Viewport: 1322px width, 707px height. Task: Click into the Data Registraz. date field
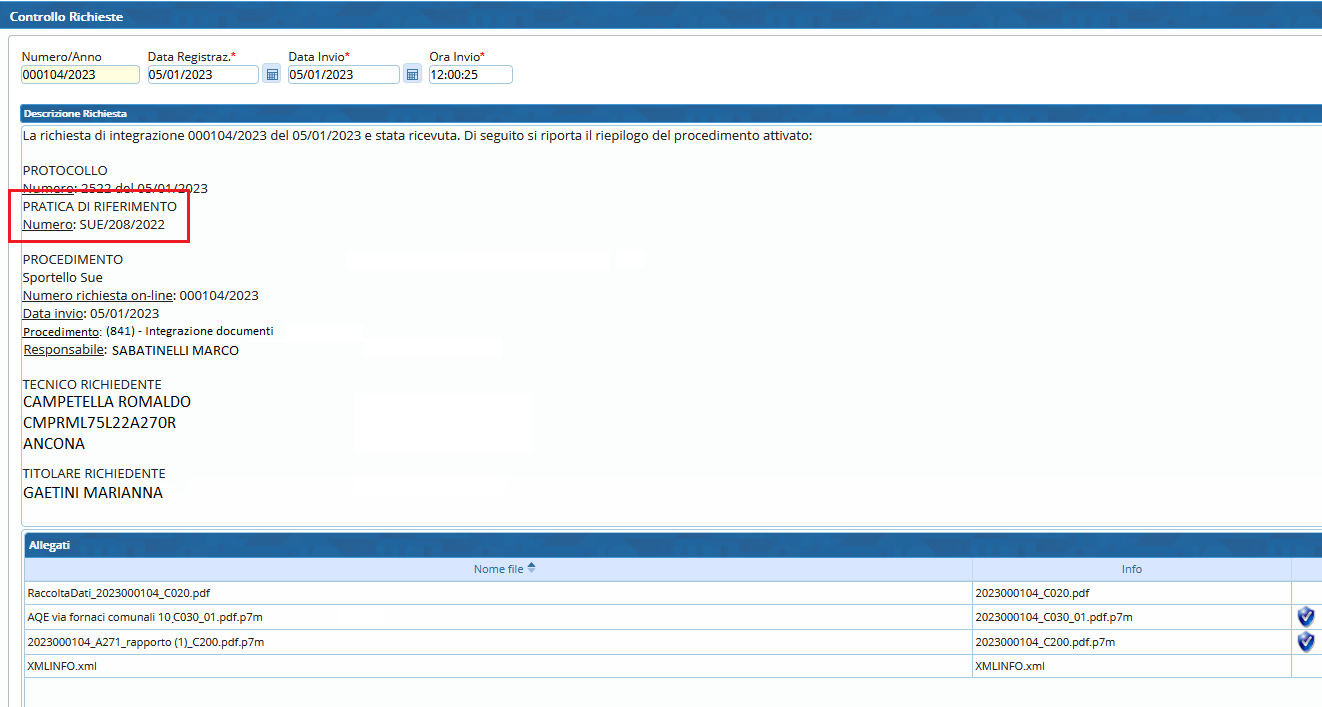coord(202,75)
